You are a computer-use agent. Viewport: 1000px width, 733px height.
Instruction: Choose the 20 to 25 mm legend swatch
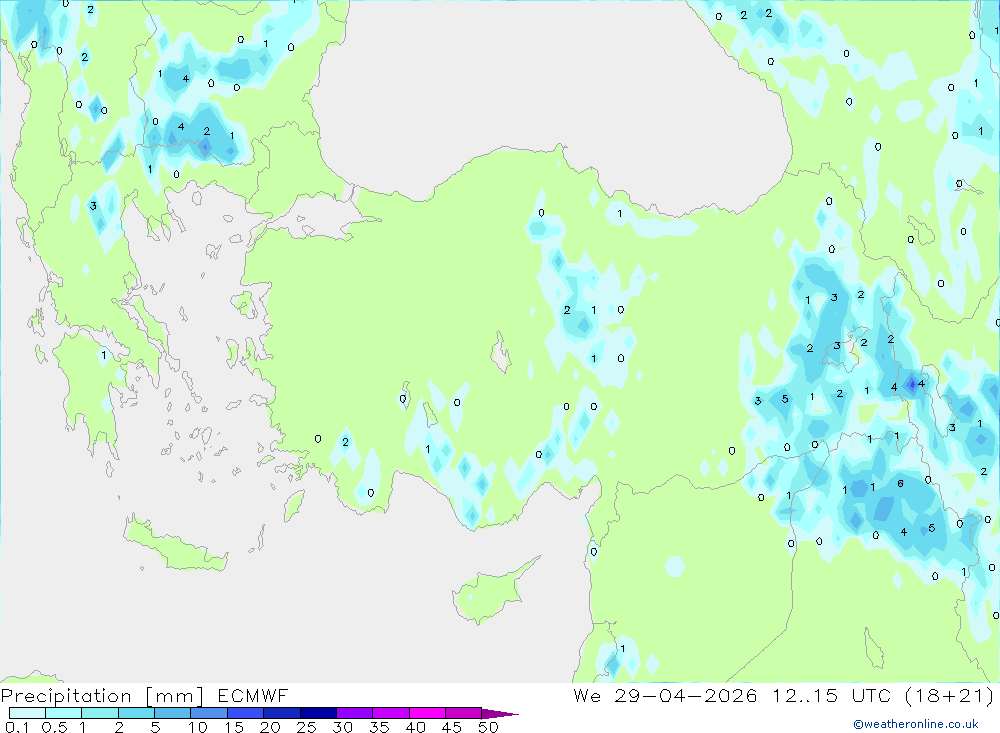282,713
